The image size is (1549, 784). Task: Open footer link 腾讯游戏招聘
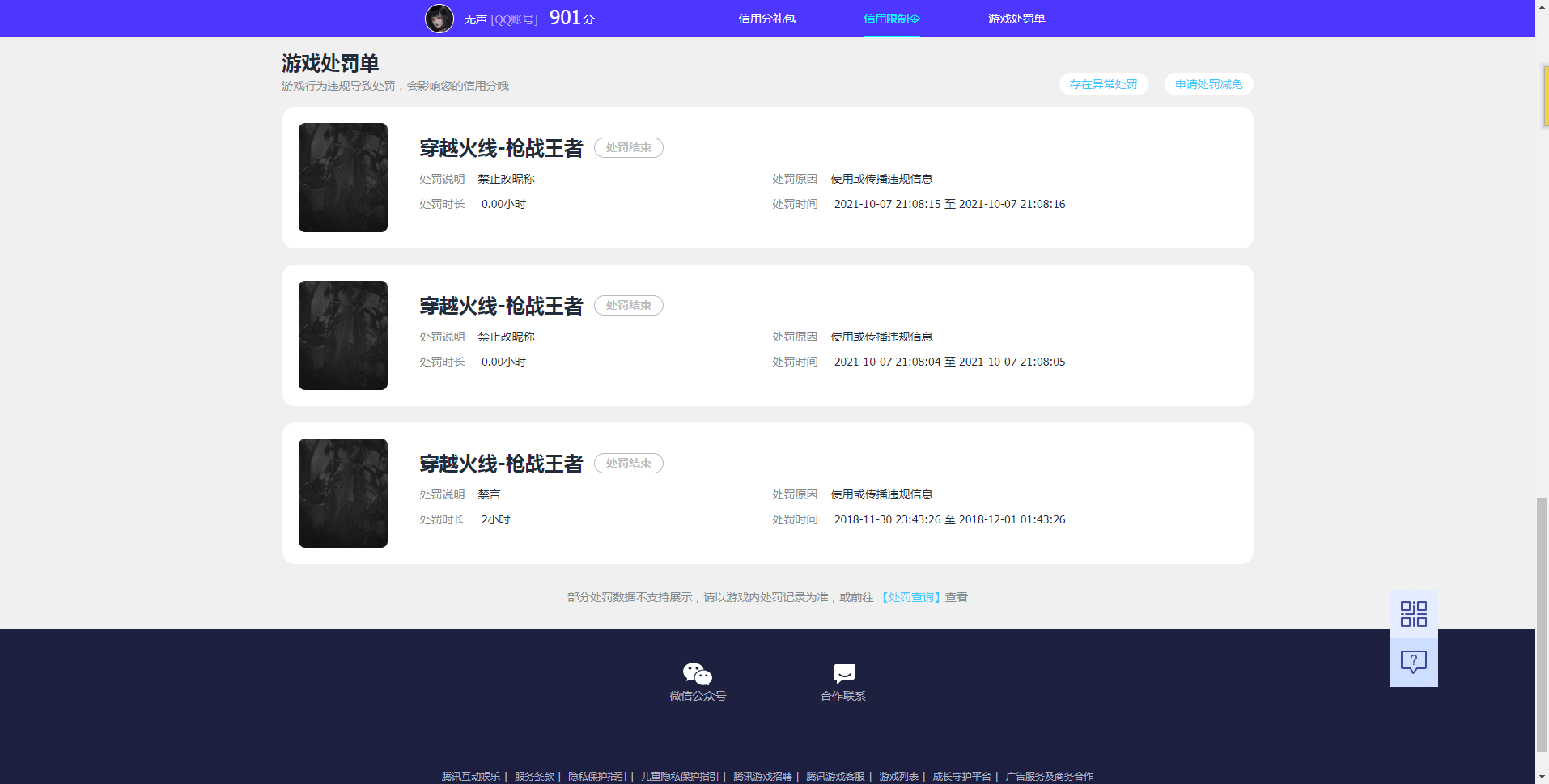pyautogui.click(x=762, y=776)
